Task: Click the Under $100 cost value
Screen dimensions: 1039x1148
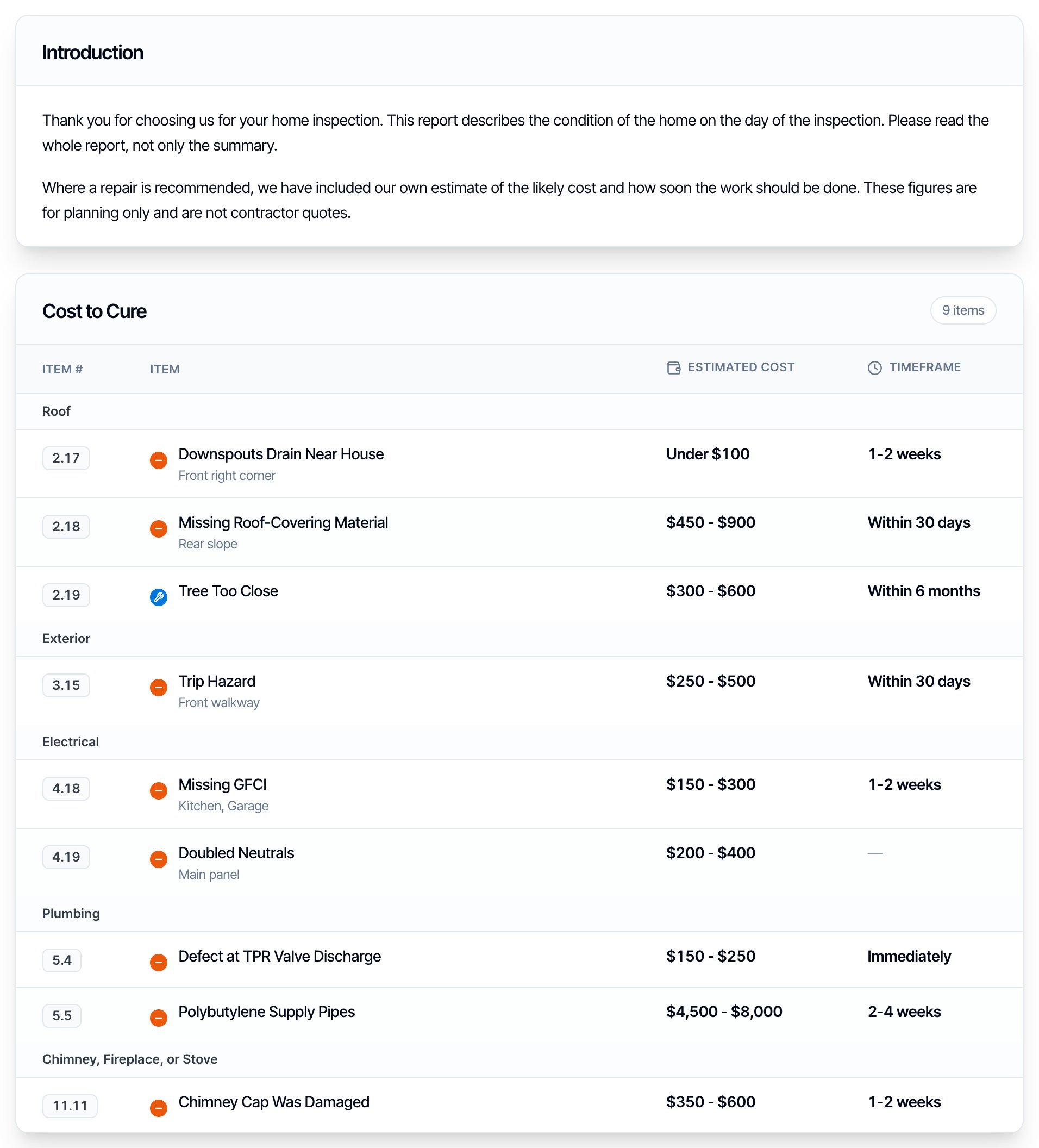Action: coord(708,454)
